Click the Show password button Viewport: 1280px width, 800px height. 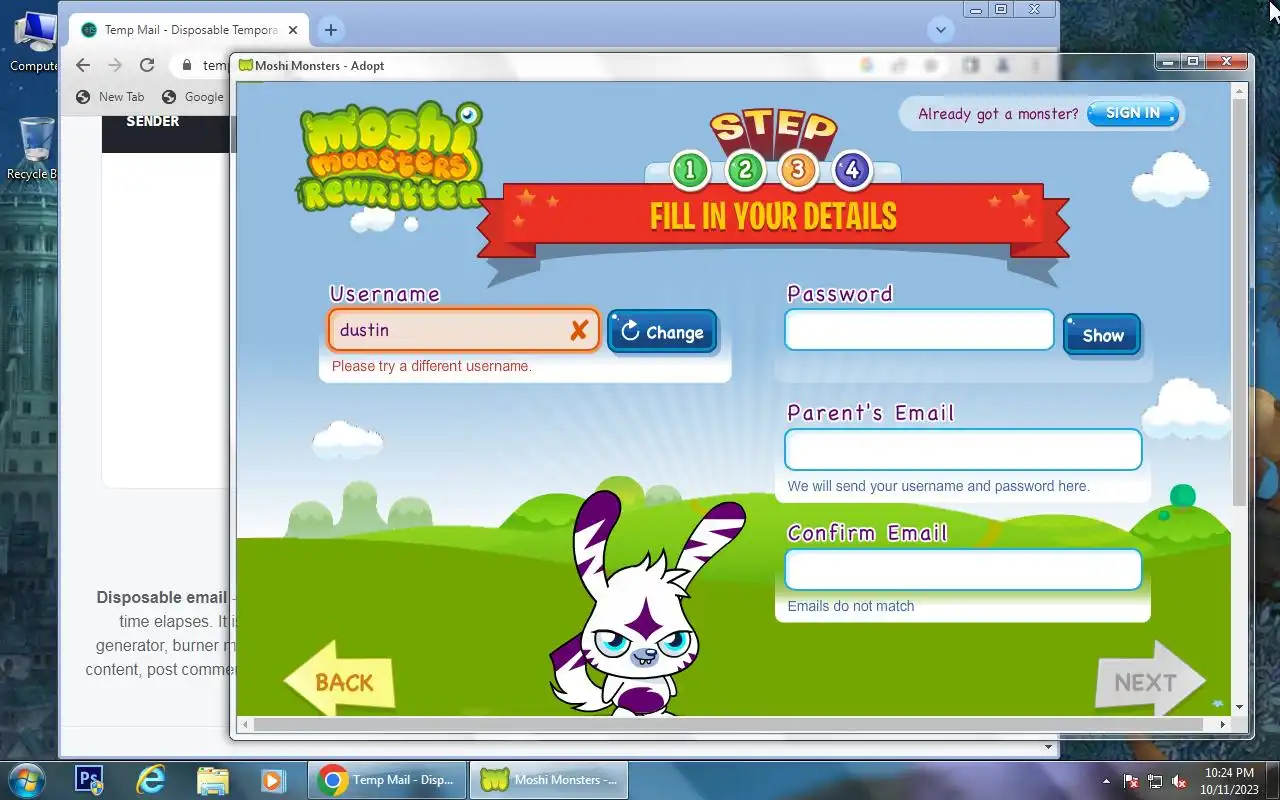tap(1102, 335)
